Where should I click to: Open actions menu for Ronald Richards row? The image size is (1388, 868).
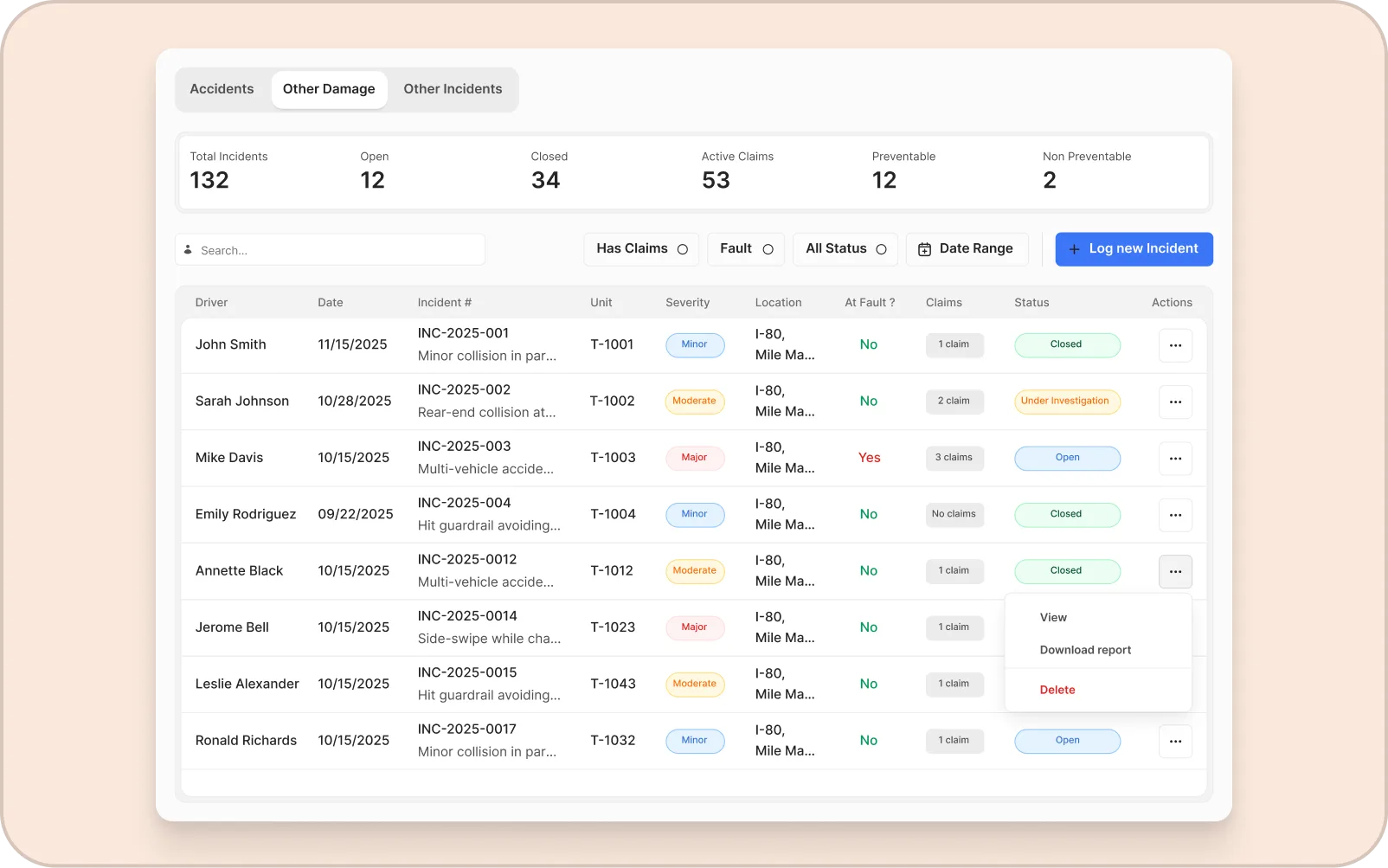[x=1175, y=741]
